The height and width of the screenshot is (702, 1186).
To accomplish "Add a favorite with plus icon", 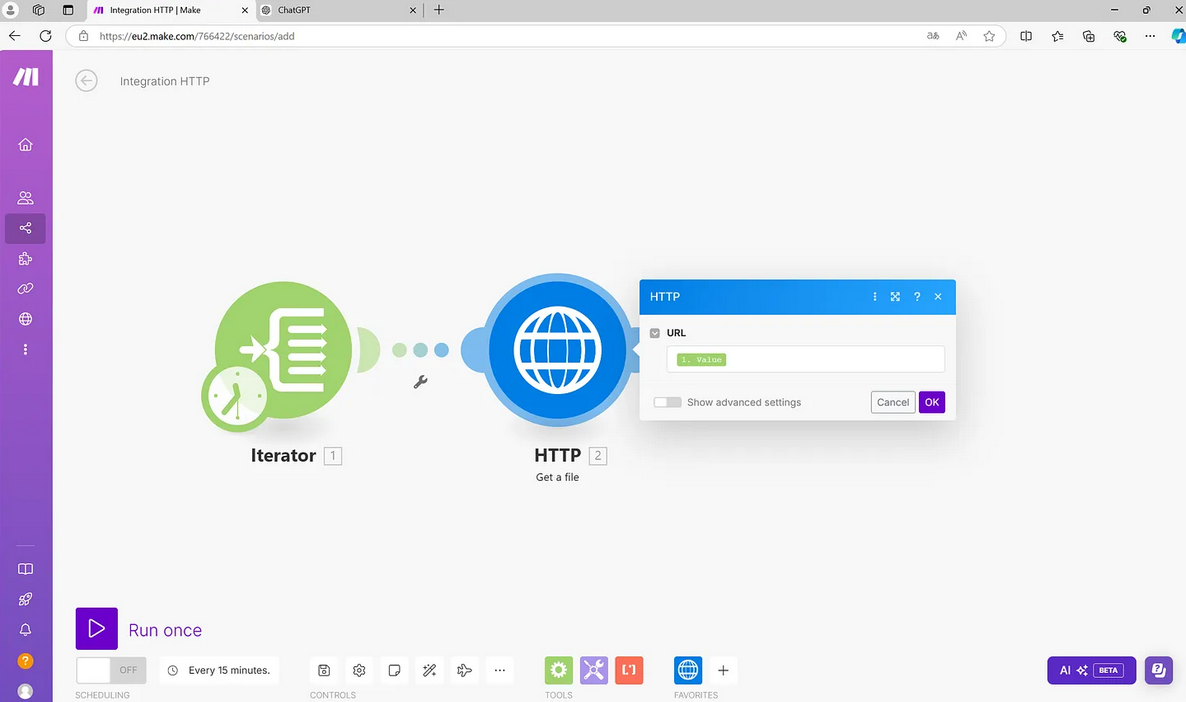I will 723,670.
